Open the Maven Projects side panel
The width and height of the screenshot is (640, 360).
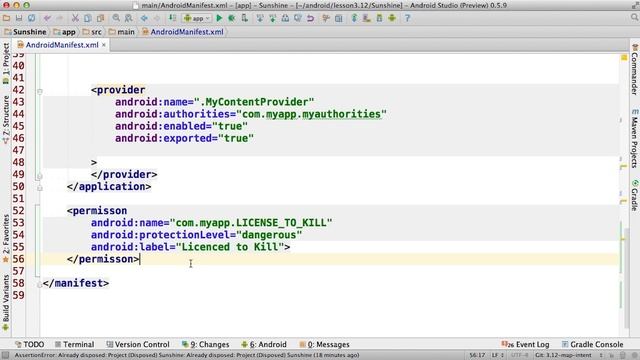pyautogui.click(x=635, y=138)
